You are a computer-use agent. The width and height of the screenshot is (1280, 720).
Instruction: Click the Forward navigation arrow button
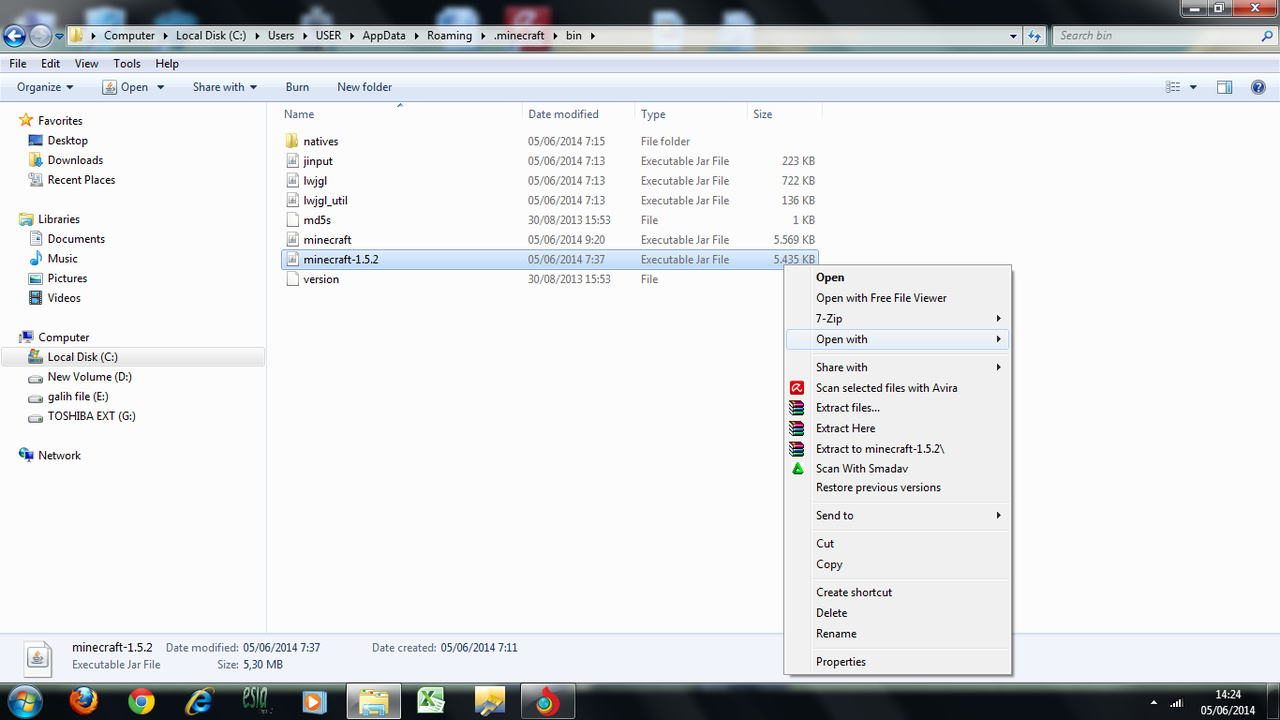pyautogui.click(x=40, y=36)
